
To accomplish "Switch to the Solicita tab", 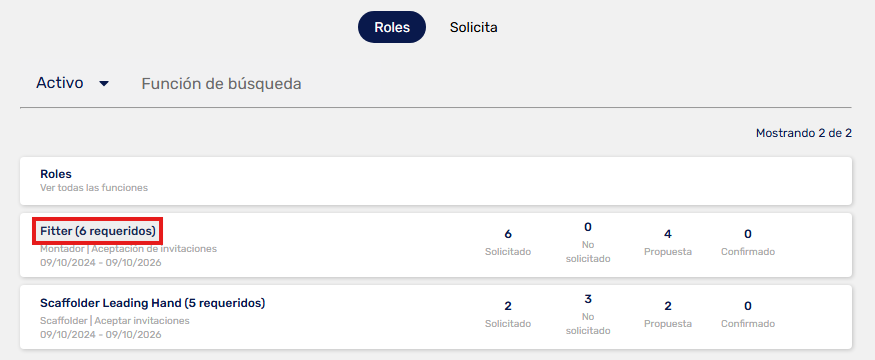I will click(x=473, y=27).
